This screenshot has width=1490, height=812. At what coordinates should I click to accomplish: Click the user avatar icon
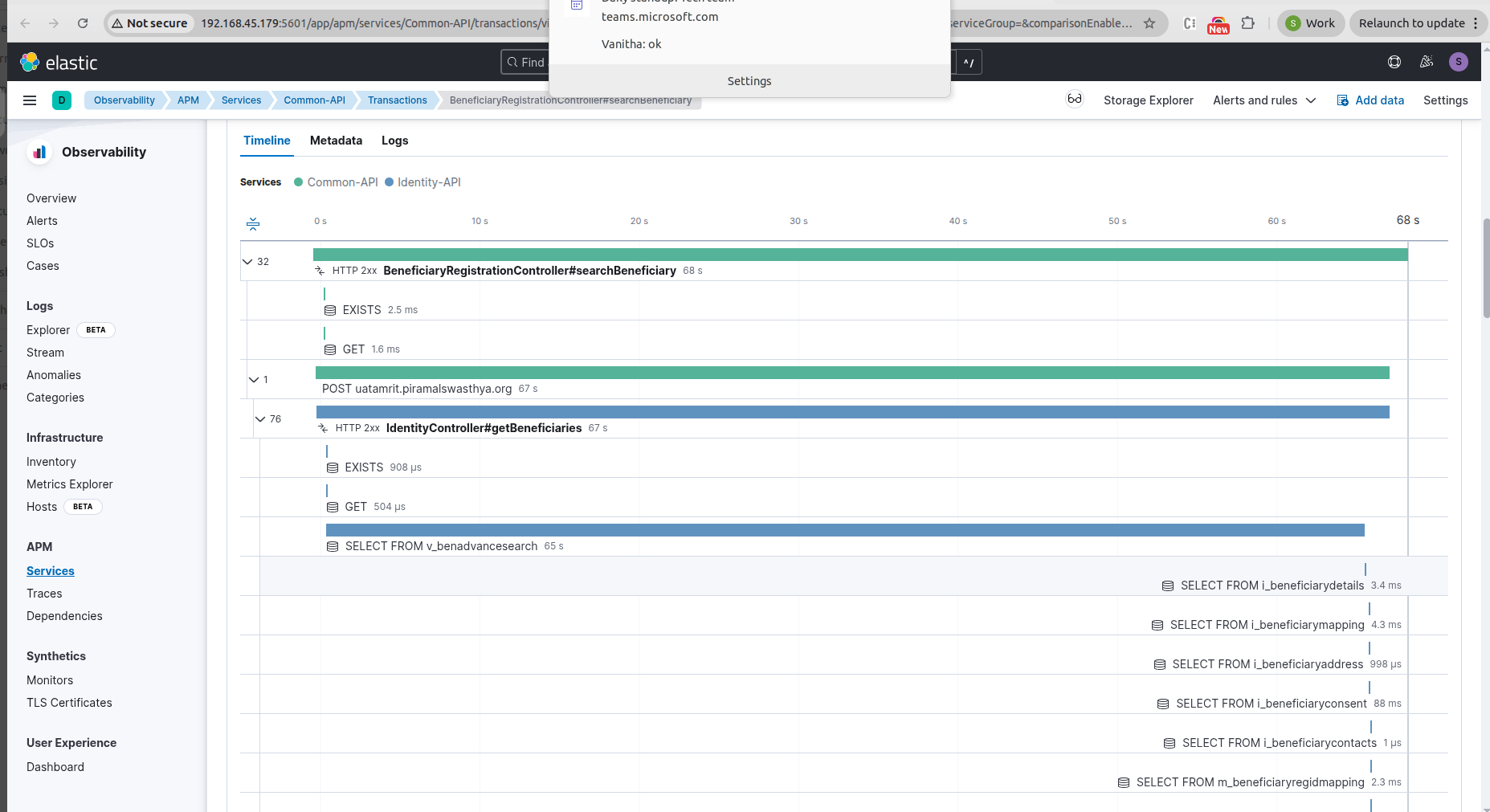pyautogui.click(x=1459, y=62)
